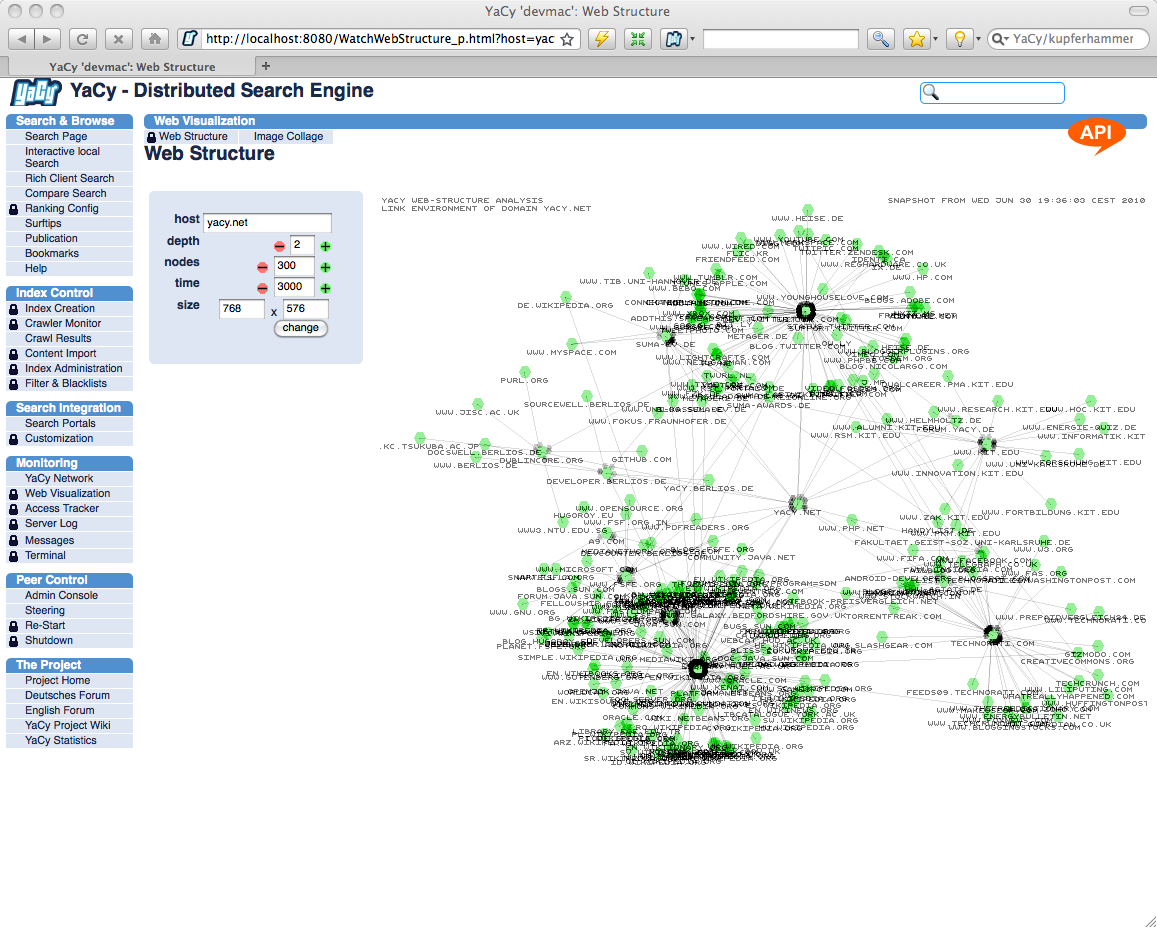Click the browser home button
1157x928 pixels.
click(x=153, y=39)
